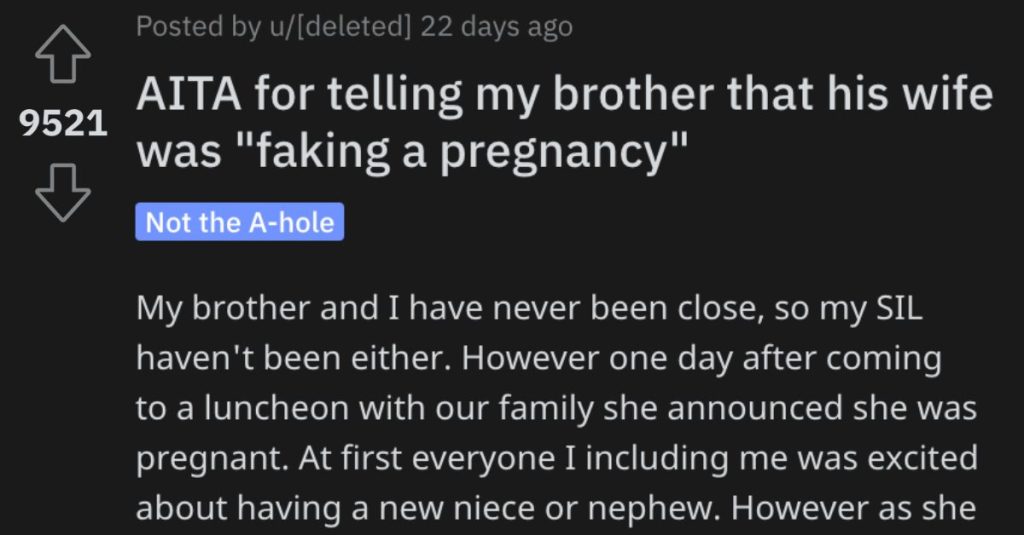The image size is (1024, 535).
Task: Click the last visible line "about having a new niece"
Action: click(x=556, y=509)
